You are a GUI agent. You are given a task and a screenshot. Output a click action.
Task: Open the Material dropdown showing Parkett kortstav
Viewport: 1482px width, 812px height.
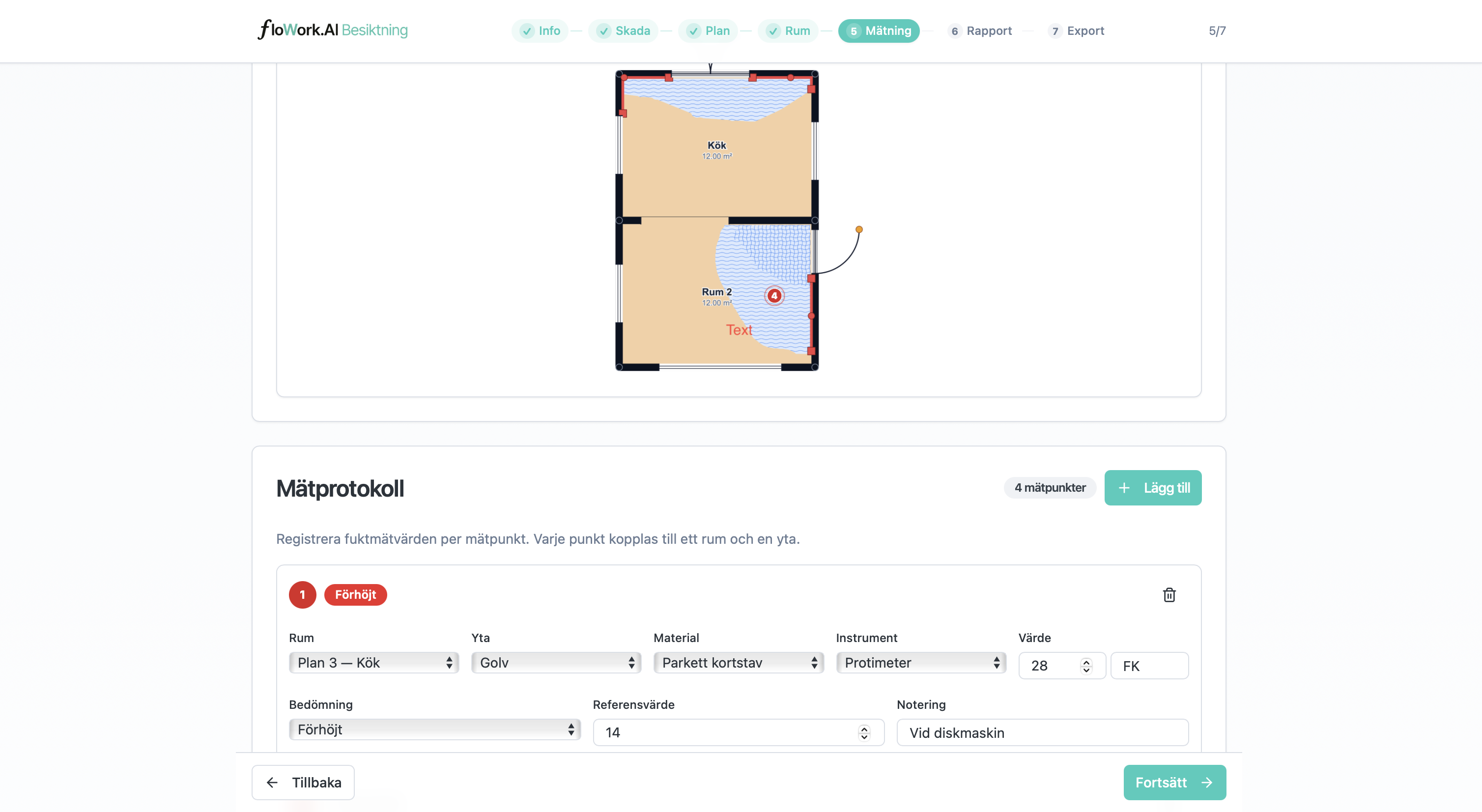coord(739,663)
